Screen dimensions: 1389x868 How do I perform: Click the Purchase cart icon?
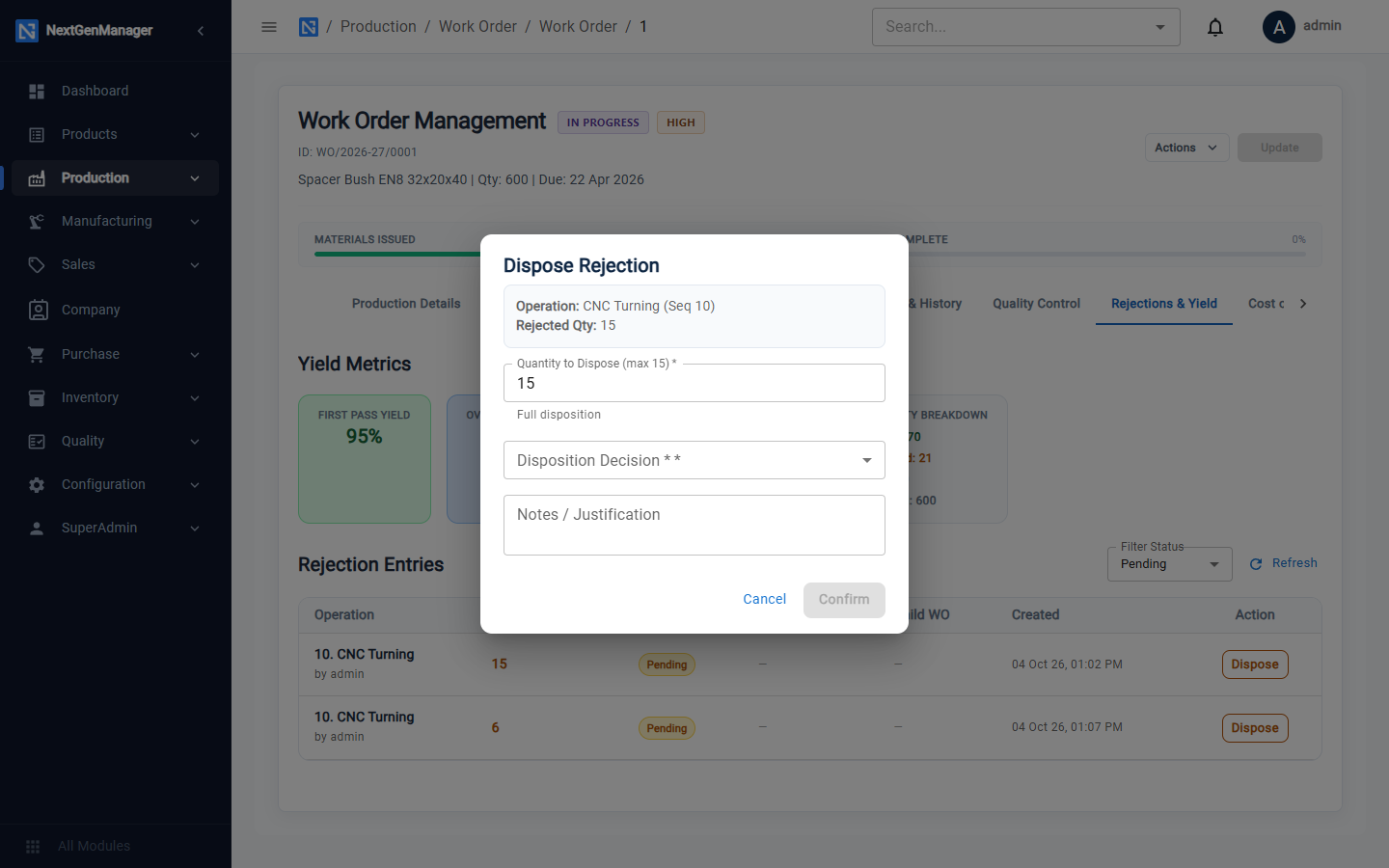(37, 355)
